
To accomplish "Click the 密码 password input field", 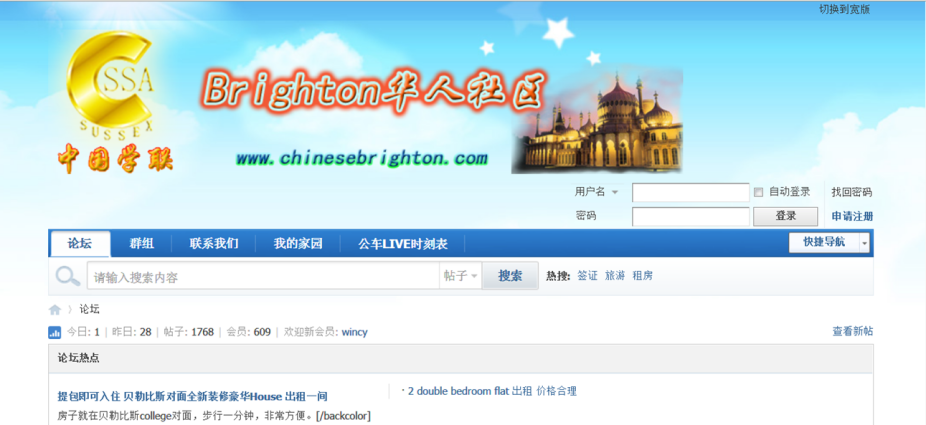I will (x=690, y=217).
